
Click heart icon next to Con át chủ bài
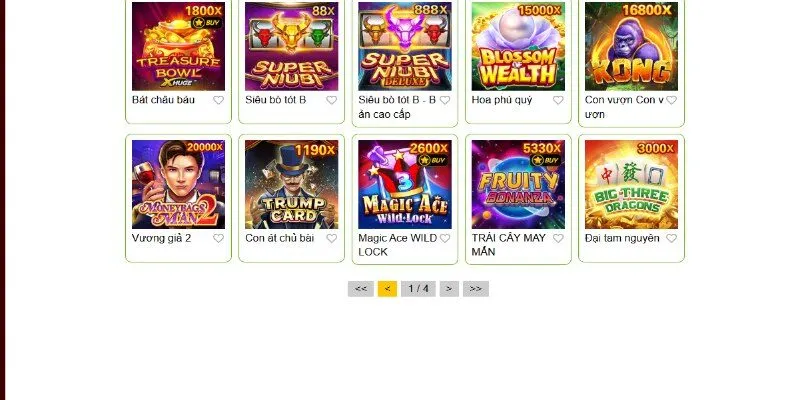click(x=332, y=238)
